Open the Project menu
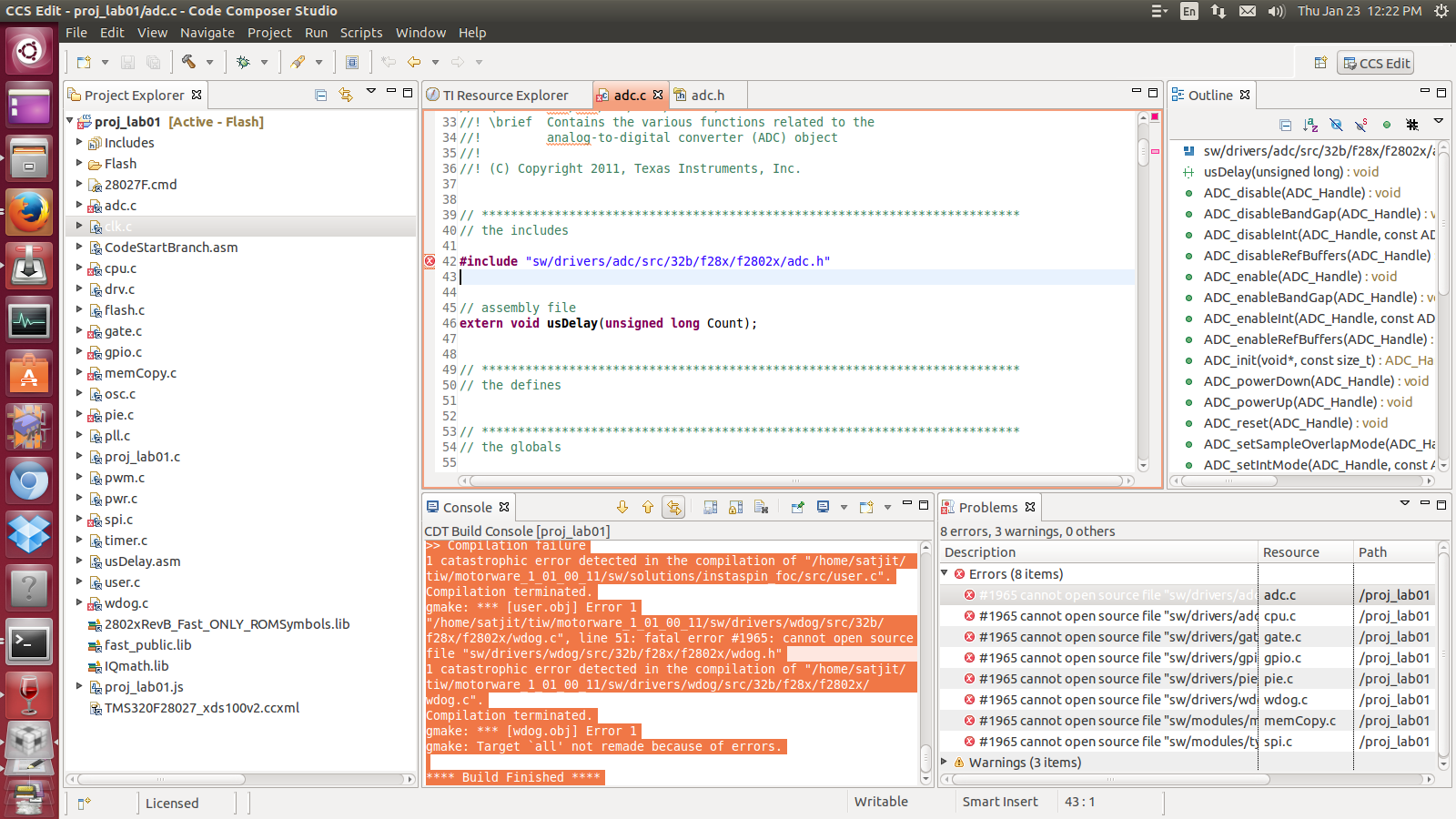 (x=269, y=32)
